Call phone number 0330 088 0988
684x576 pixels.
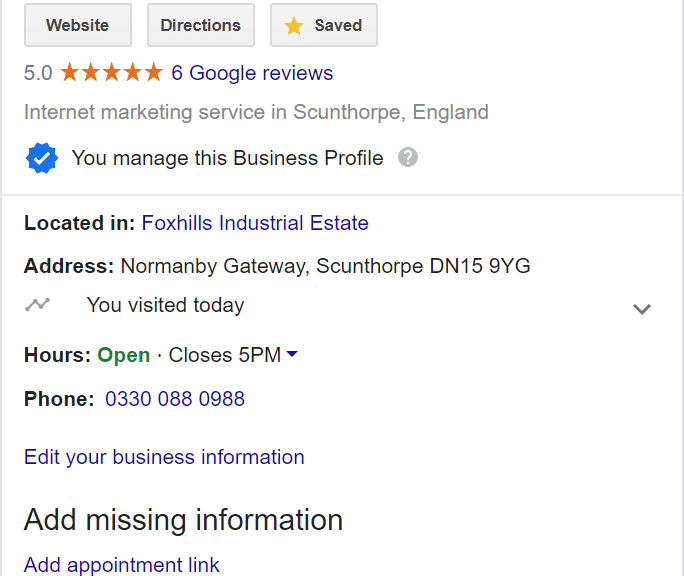(x=175, y=399)
